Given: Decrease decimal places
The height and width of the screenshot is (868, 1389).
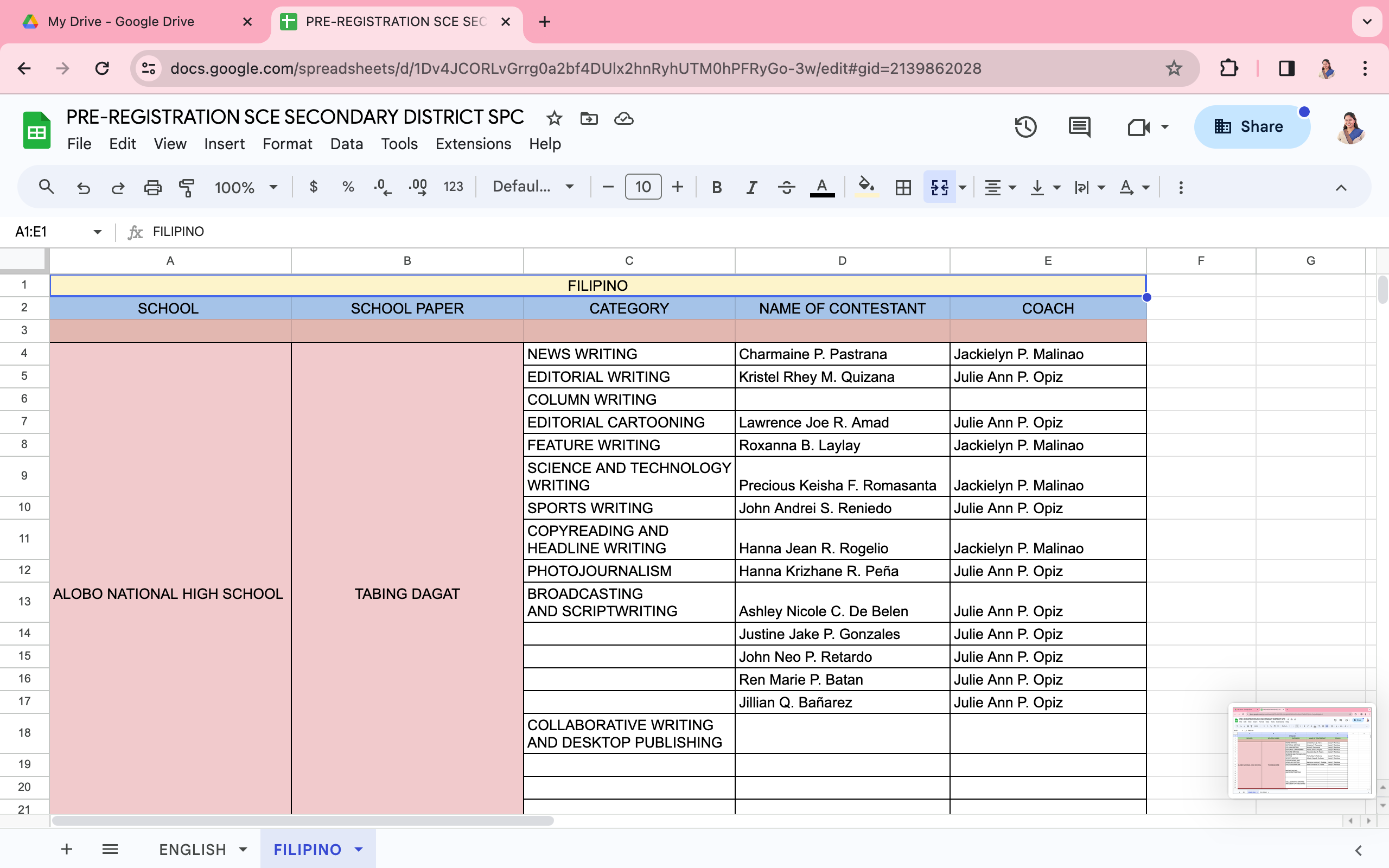Looking at the screenshot, I should [383, 187].
